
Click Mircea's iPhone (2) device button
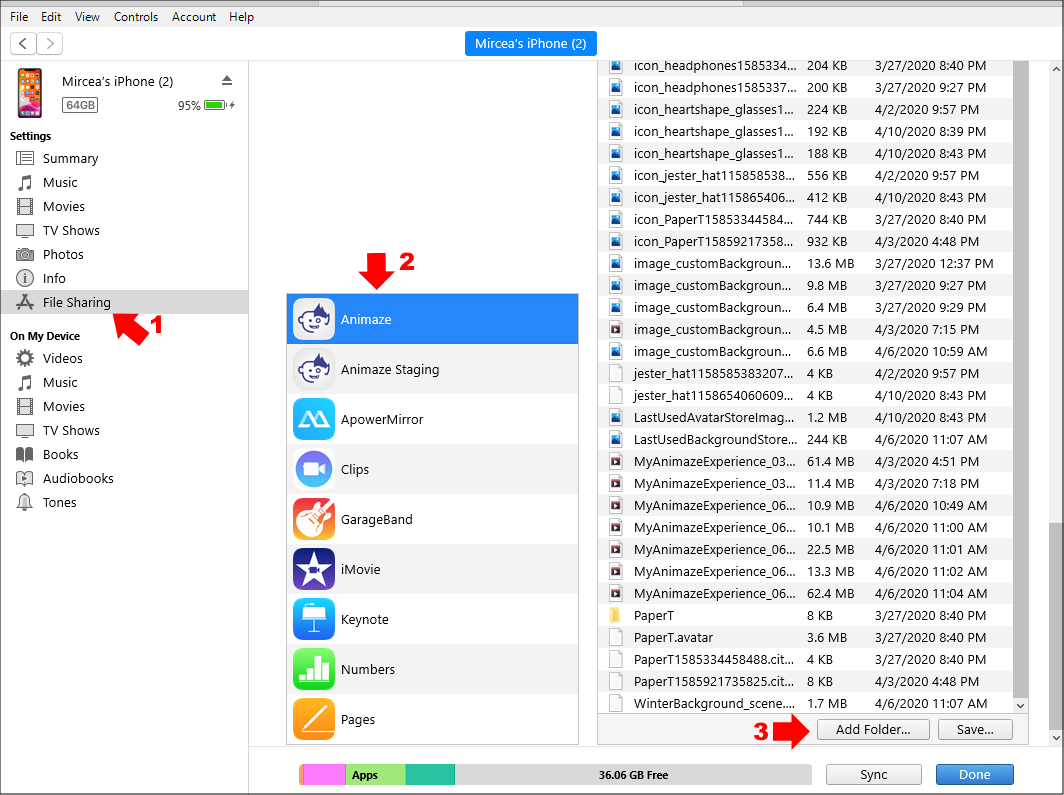[531, 43]
